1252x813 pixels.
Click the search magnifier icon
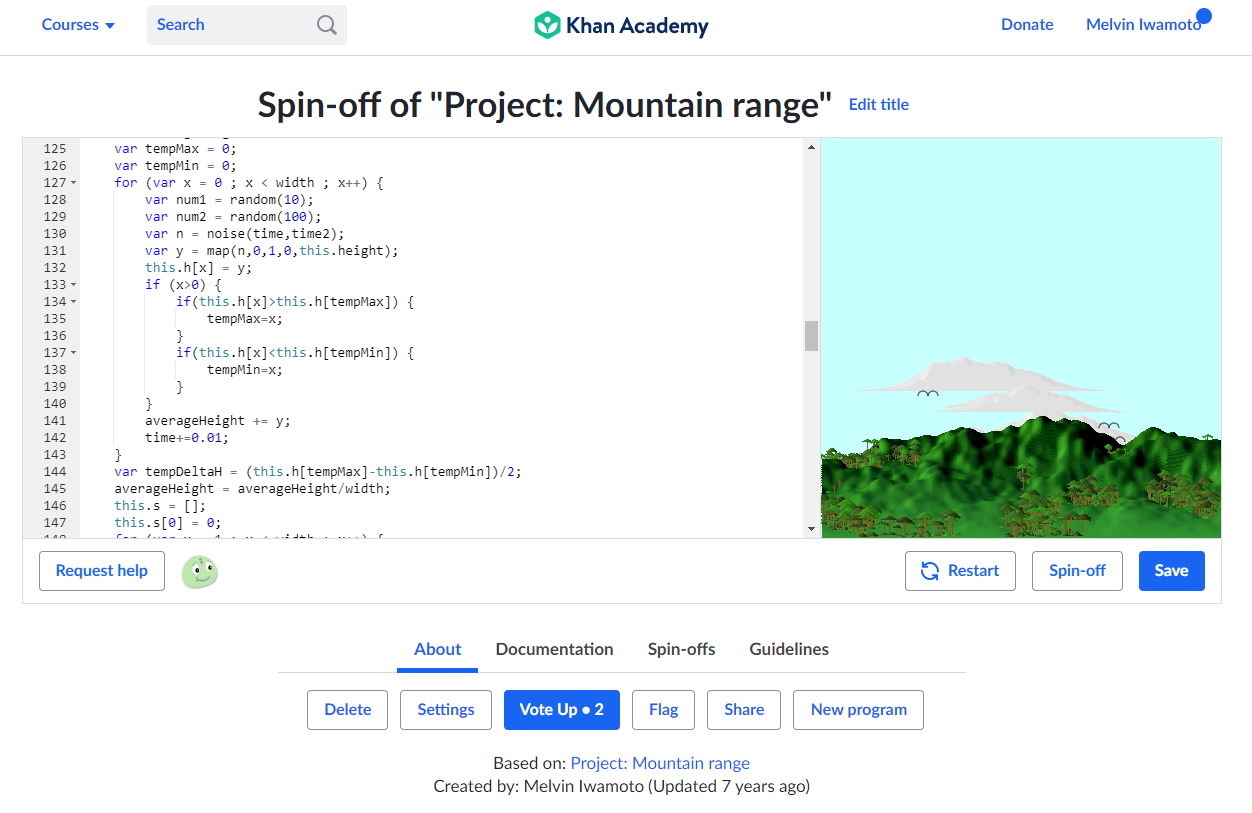327,25
